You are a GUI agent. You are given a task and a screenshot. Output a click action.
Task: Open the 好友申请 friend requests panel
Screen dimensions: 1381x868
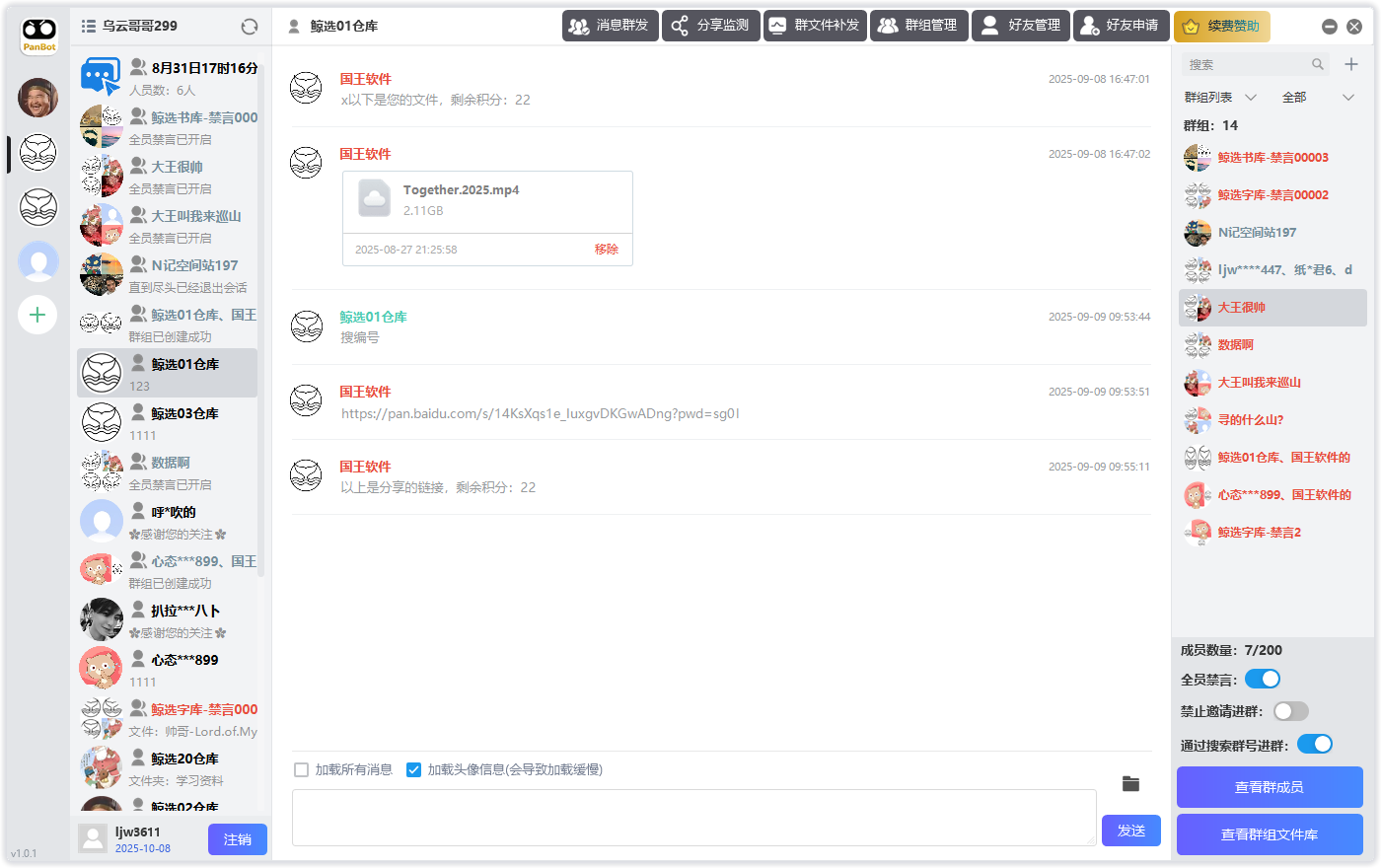pos(1121,27)
